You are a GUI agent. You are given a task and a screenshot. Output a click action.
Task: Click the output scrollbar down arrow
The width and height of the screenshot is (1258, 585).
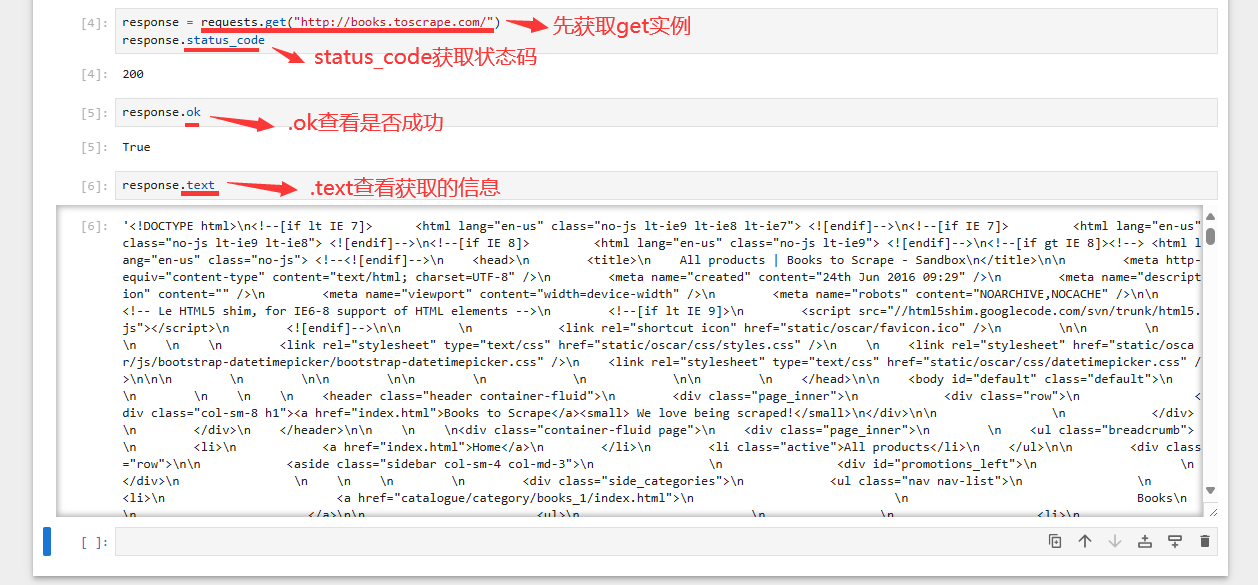(x=1210, y=491)
